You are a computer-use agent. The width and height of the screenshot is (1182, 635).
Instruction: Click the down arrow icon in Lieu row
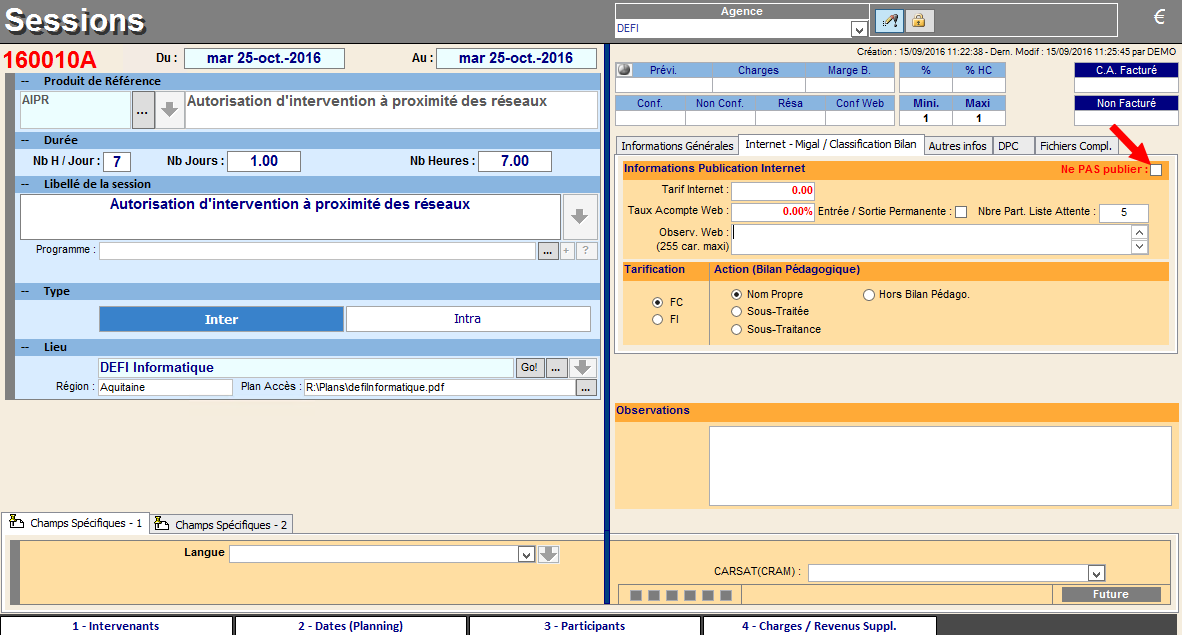(584, 368)
